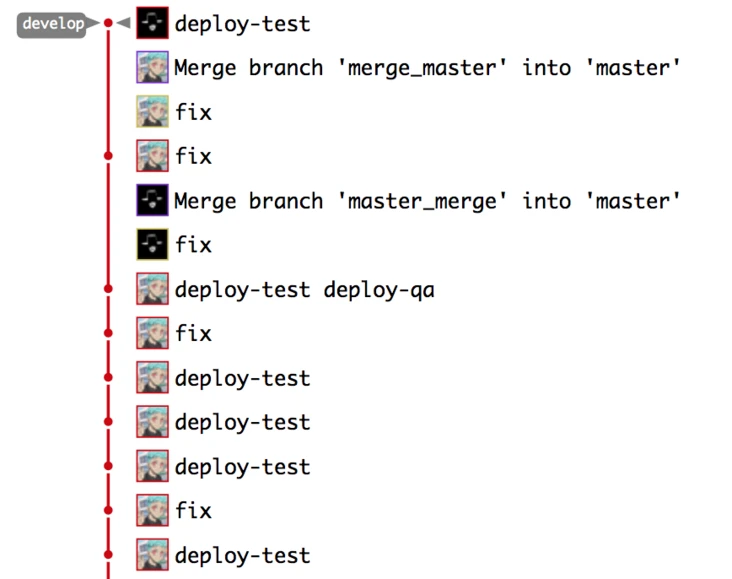This screenshot has width=732, height=579.
Task: Click the avatar of the deploy-test deploy-qa commit
Action: pyautogui.click(x=152, y=290)
